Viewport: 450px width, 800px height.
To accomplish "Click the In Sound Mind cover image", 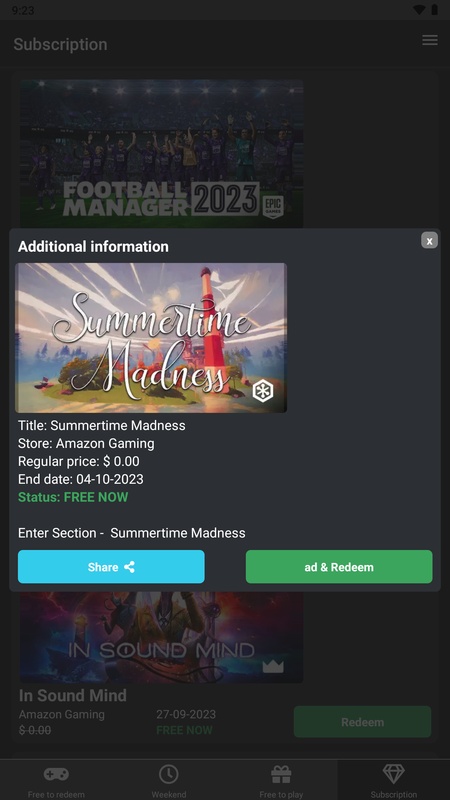I will [161, 637].
